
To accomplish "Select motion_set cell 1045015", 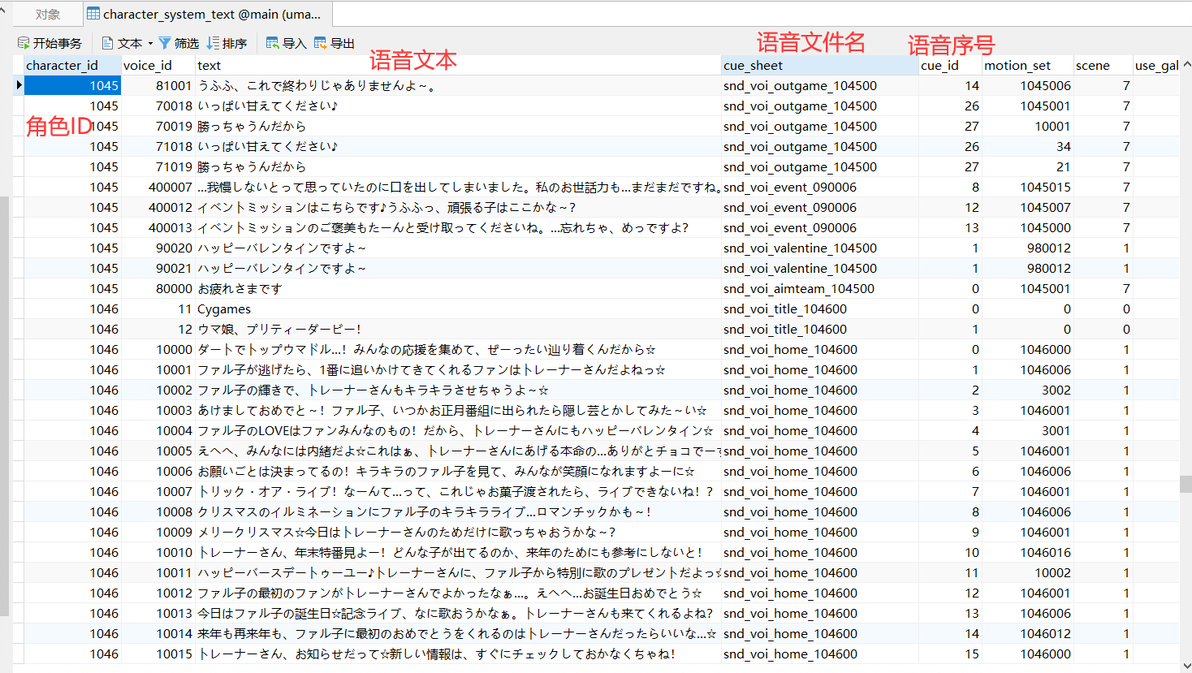I will point(1027,187).
